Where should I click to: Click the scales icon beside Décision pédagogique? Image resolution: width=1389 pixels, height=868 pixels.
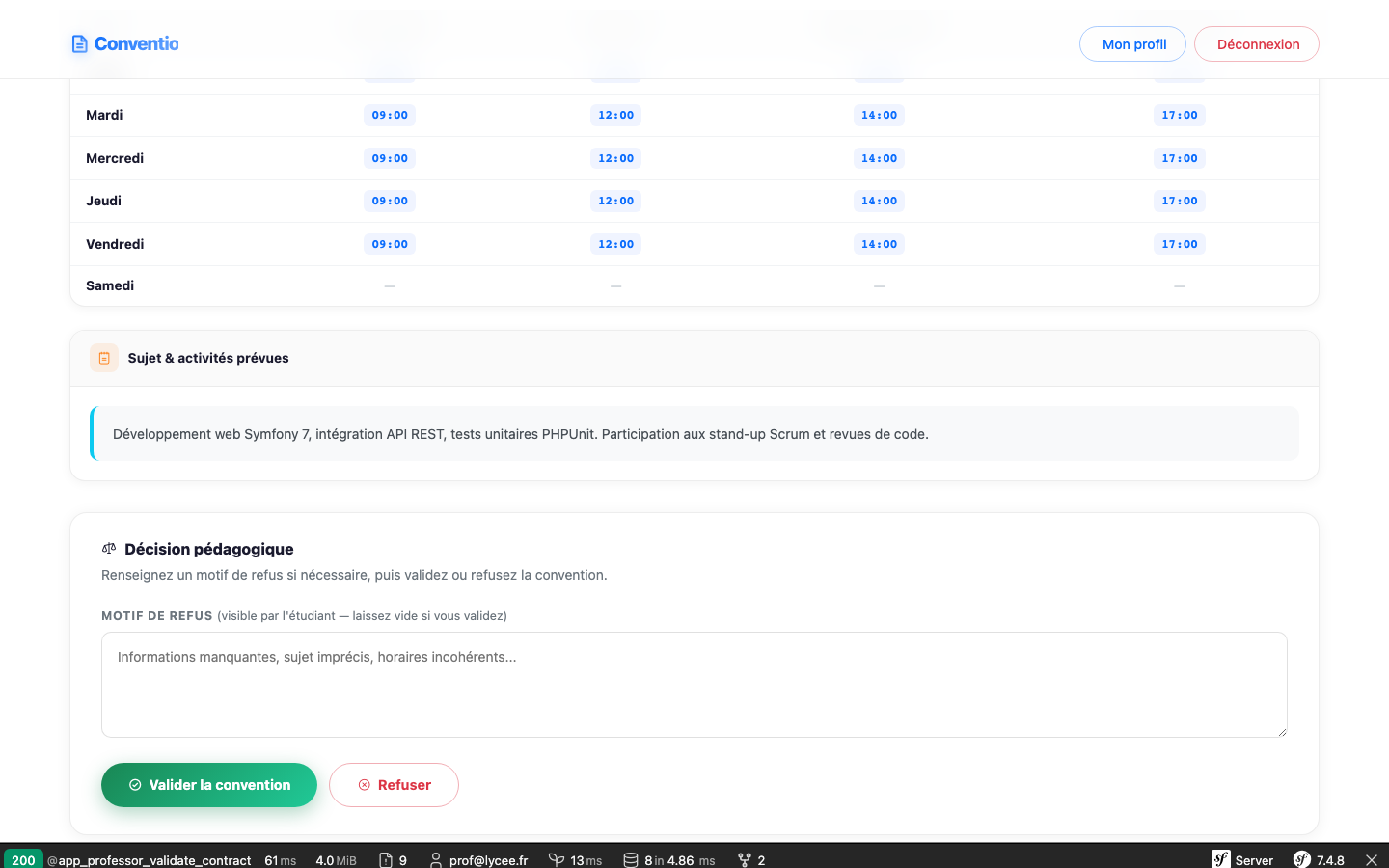coord(109,549)
